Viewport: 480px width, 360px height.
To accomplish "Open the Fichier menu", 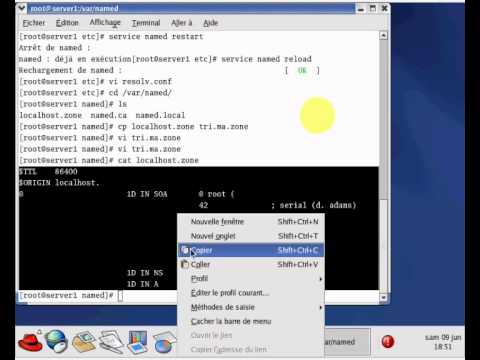I will [x=34, y=23].
